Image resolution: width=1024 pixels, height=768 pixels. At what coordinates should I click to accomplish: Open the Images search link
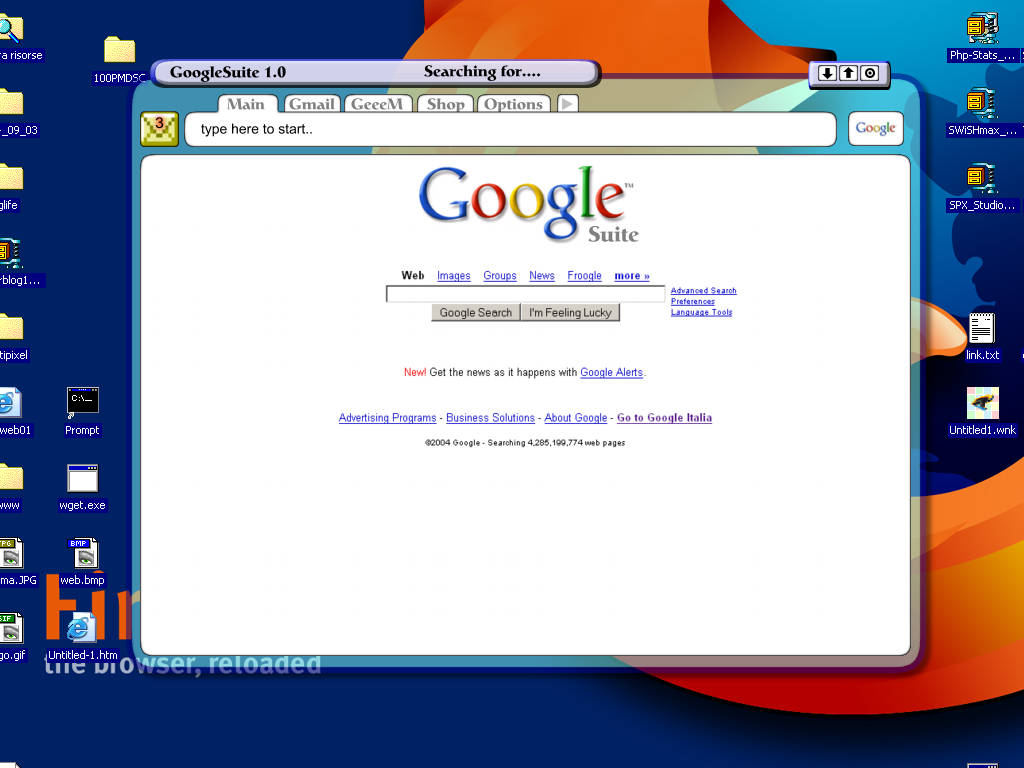(x=453, y=276)
